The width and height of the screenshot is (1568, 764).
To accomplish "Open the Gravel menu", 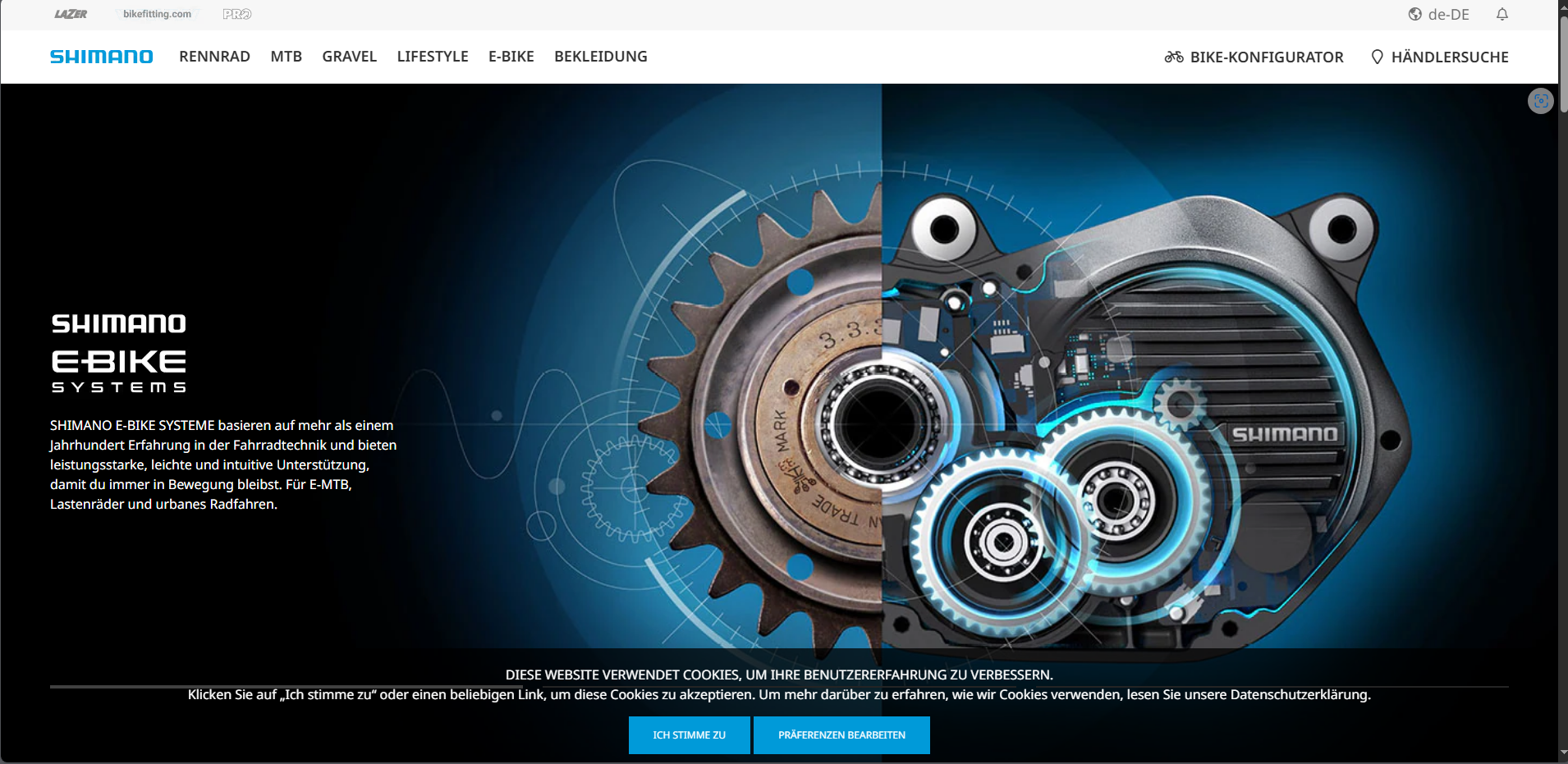I will tap(350, 57).
